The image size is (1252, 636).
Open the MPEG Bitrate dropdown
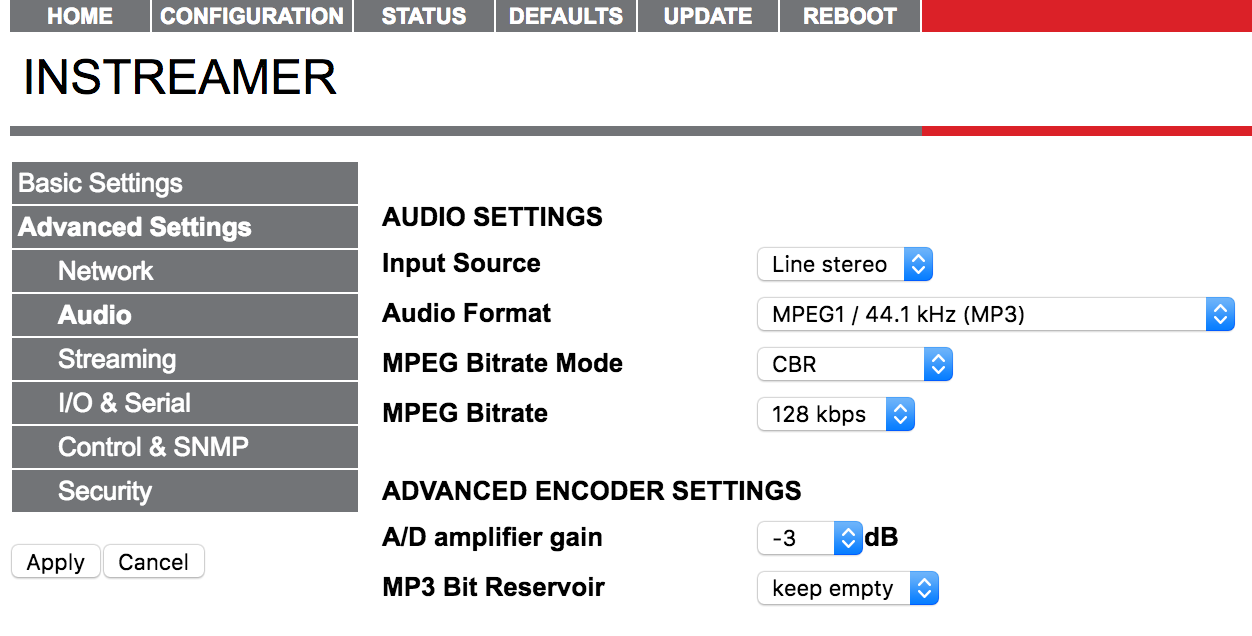836,414
